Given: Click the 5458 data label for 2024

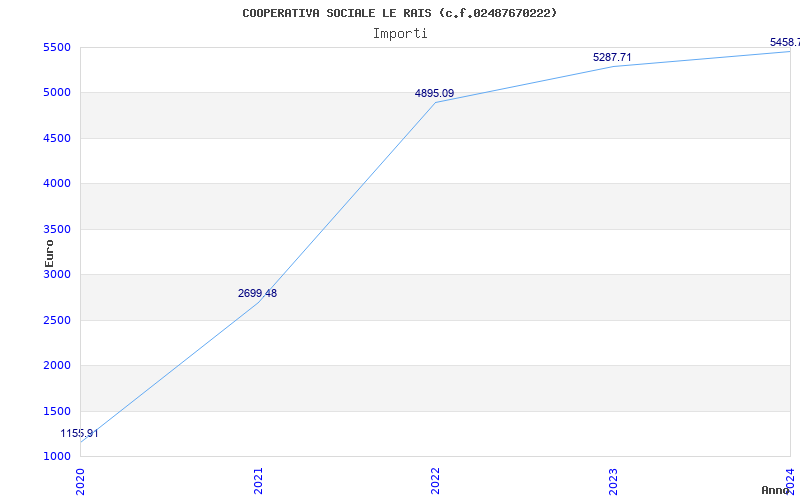Looking at the screenshot, I should pos(785,42).
